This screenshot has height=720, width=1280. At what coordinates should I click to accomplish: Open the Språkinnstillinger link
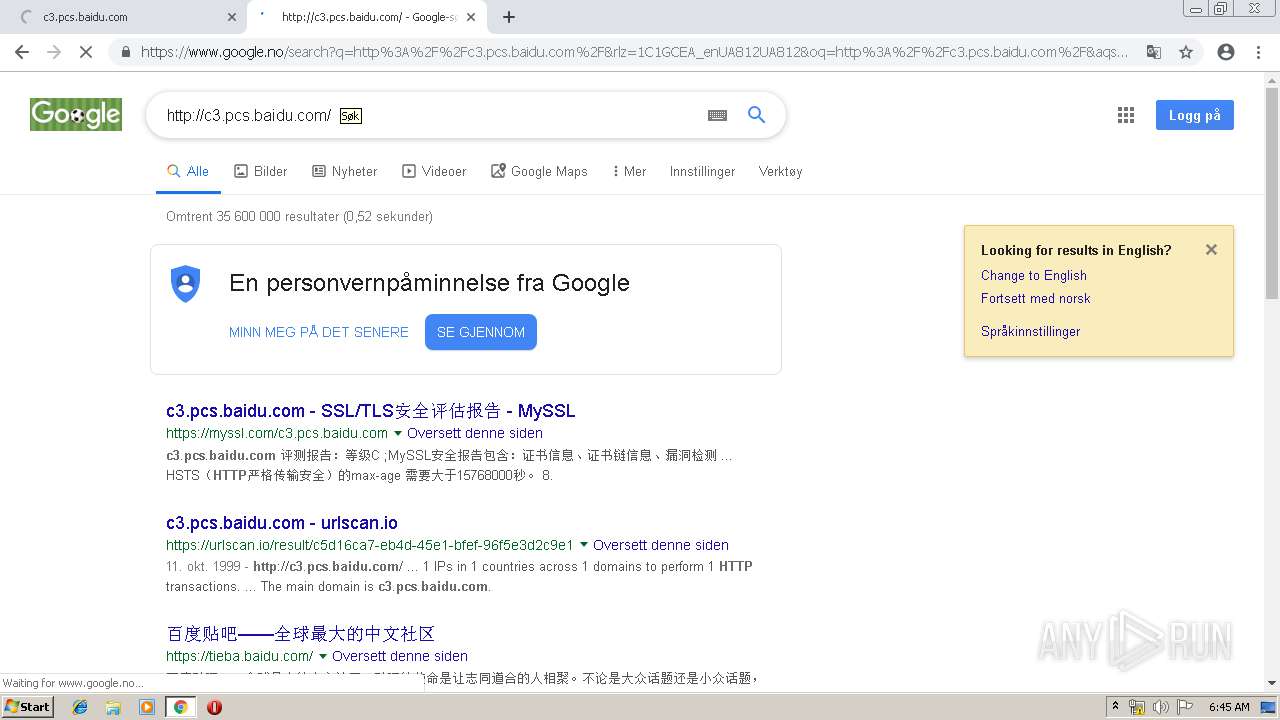point(1031,331)
